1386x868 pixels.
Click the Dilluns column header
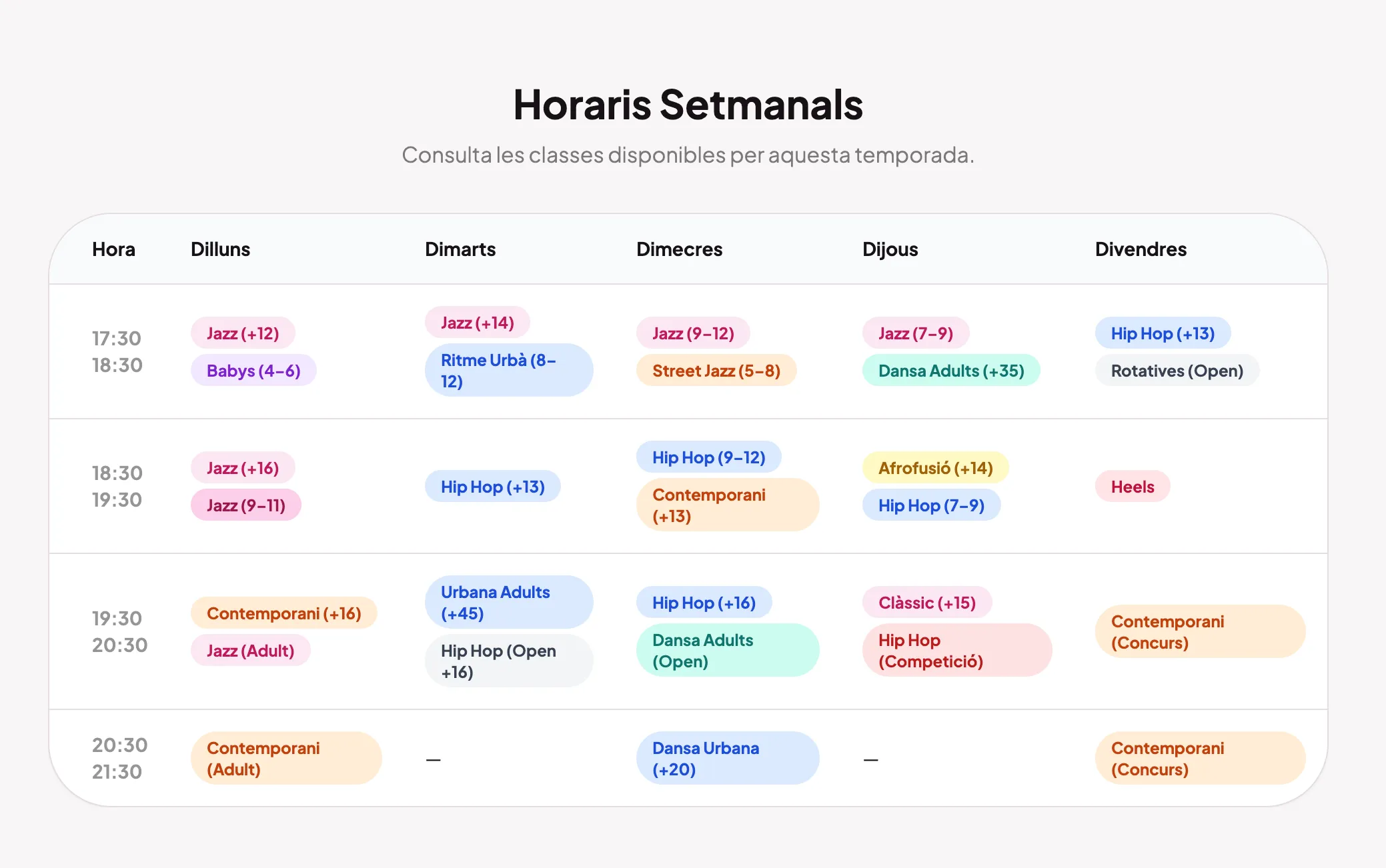(220, 249)
